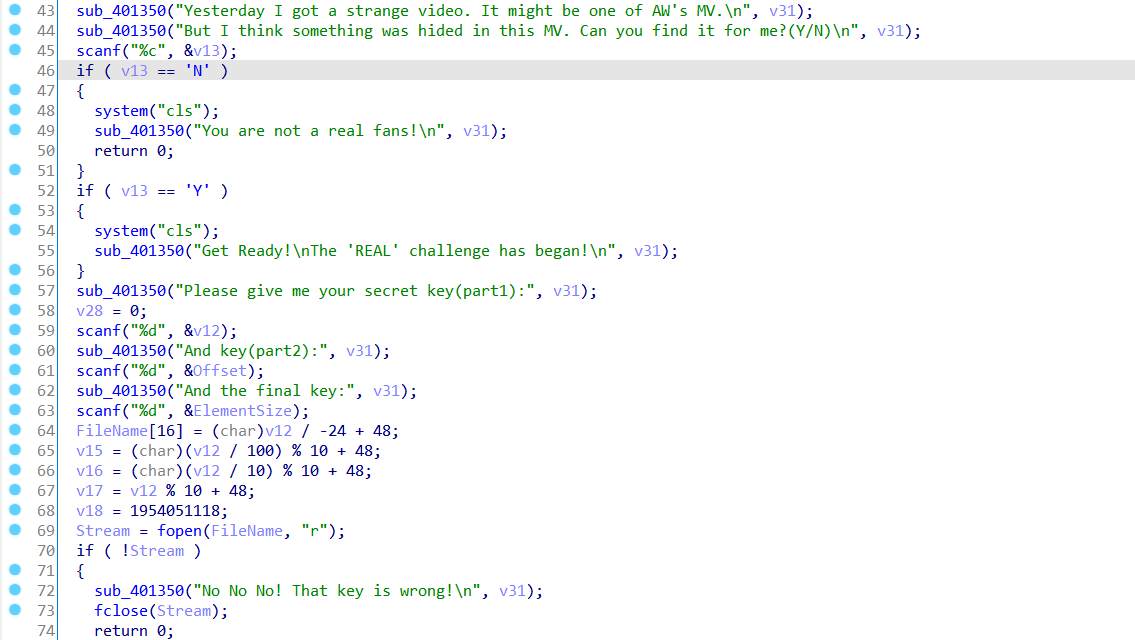This screenshot has width=1135, height=640.
Task: Select line number 46 in gutter
Action: coord(46,71)
